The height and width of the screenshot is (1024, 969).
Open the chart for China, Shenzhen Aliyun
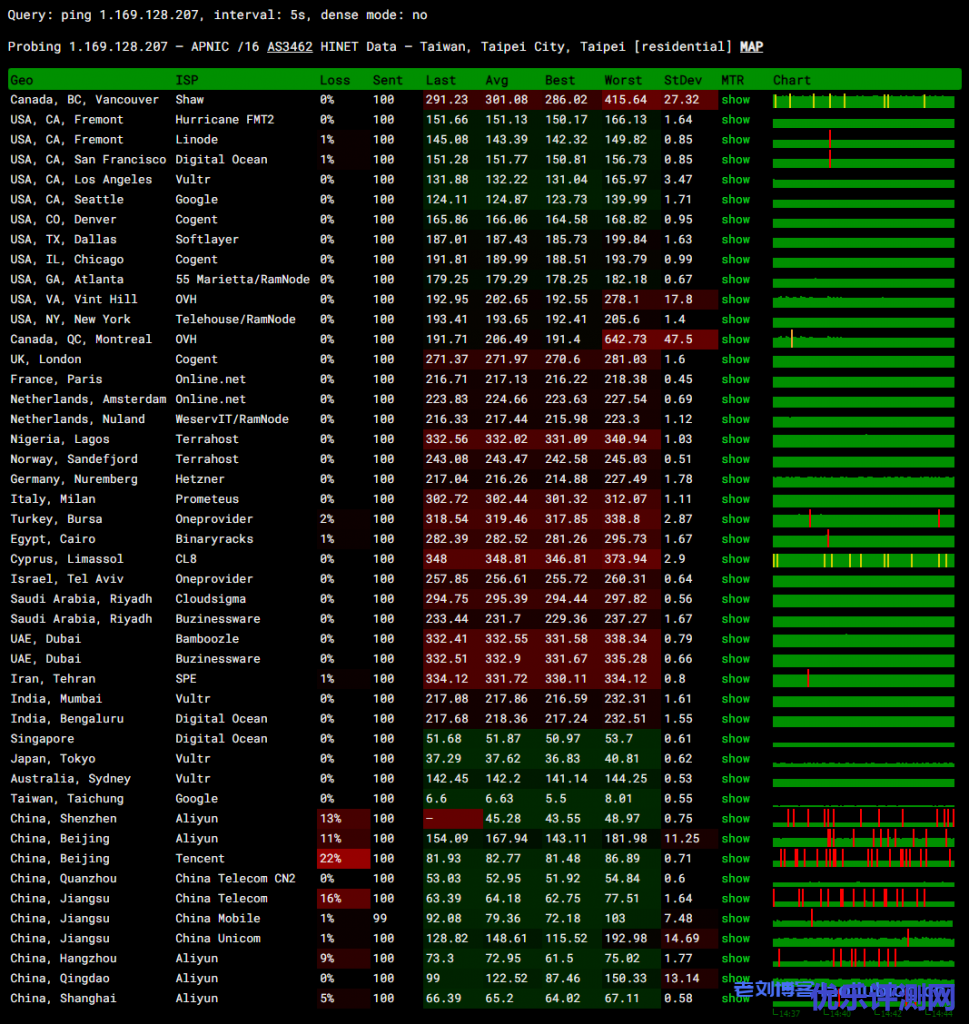point(863,818)
